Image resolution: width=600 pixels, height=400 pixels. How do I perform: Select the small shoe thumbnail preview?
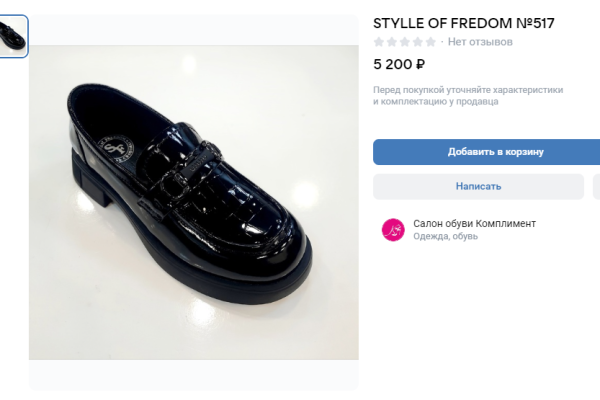(x=14, y=37)
